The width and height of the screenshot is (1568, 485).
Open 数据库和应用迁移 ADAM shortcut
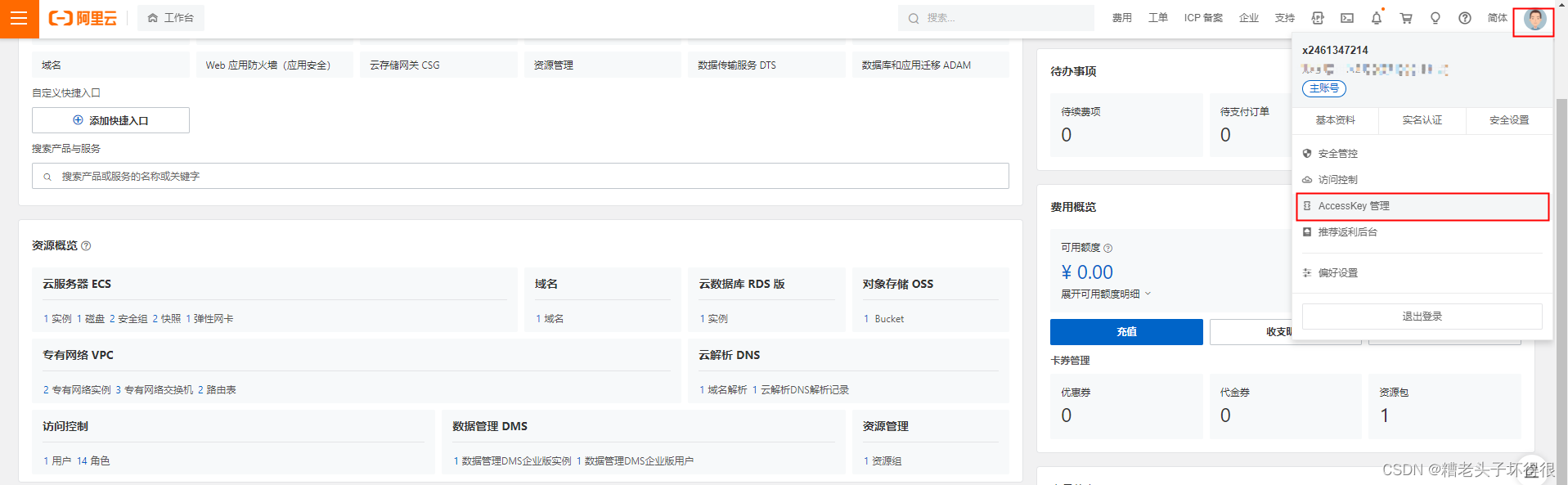tap(931, 65)
